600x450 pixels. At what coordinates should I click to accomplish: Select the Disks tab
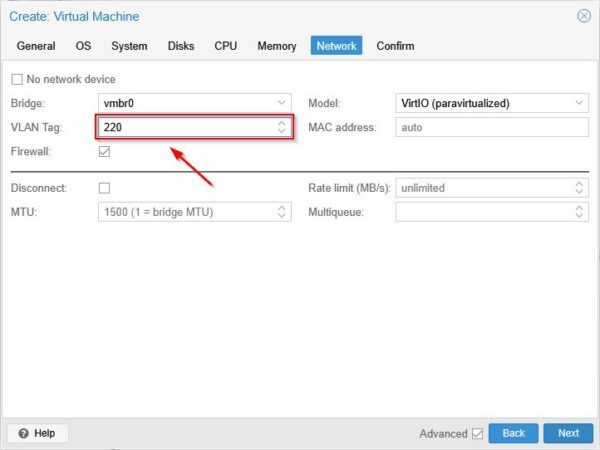pos(181,46)
